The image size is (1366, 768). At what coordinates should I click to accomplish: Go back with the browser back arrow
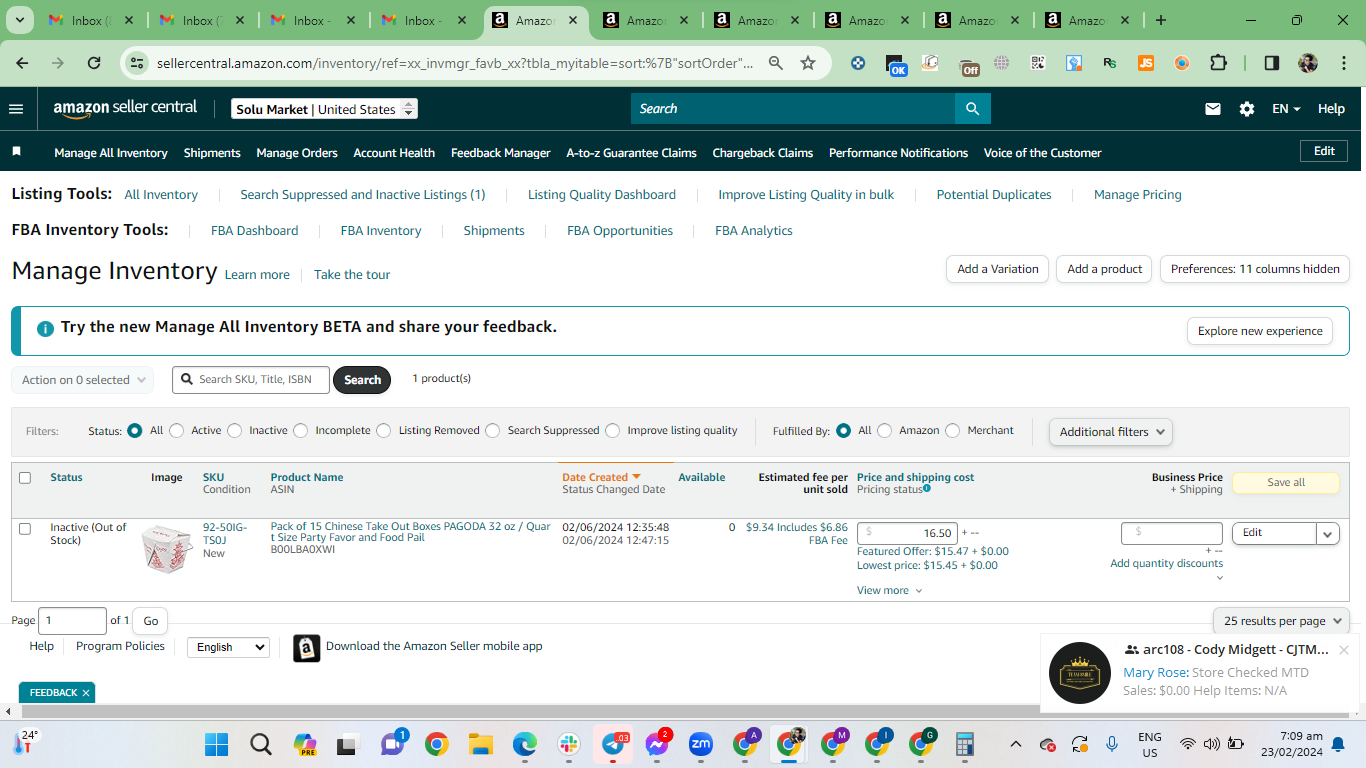point(22,63)
